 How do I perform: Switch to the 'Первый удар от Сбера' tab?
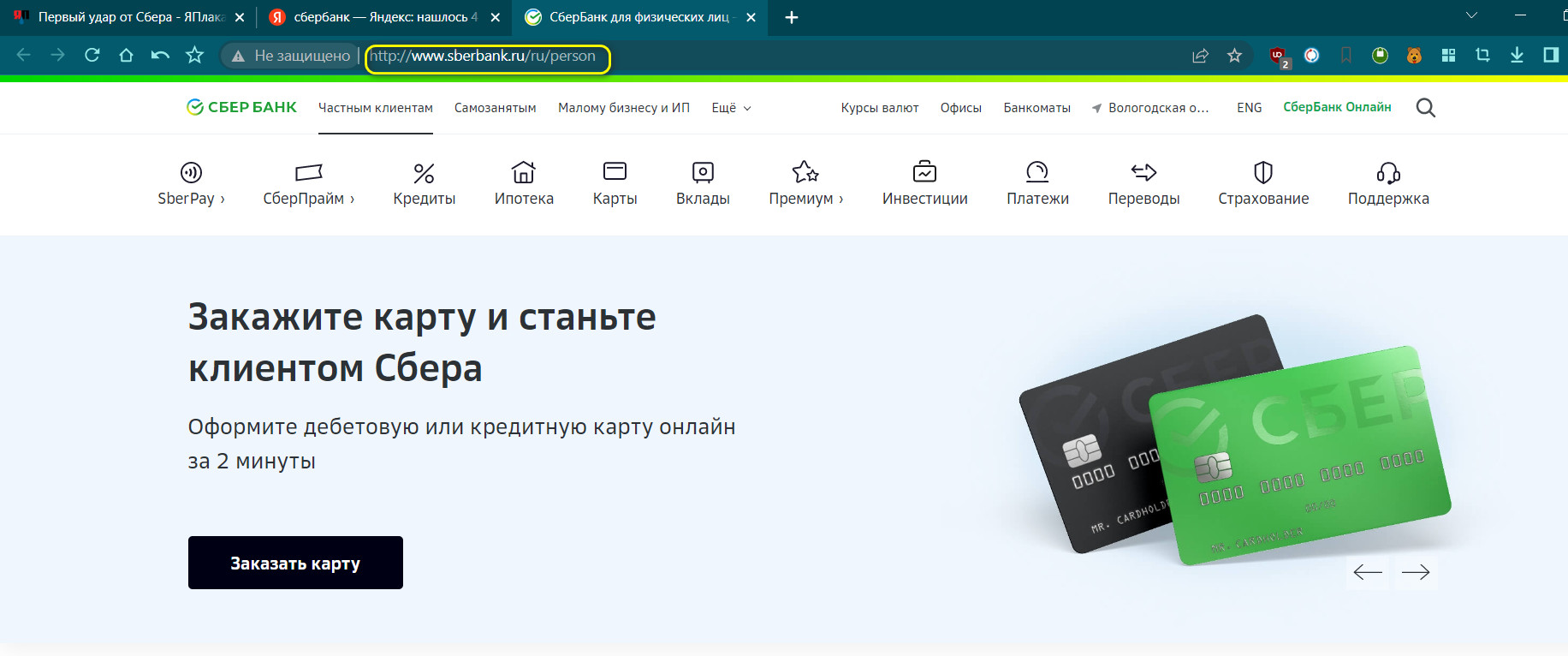tap(128, 17)
